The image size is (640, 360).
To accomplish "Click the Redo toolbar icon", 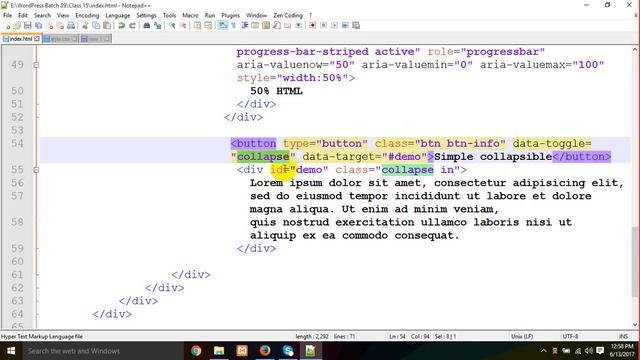I will pos(132,25).
